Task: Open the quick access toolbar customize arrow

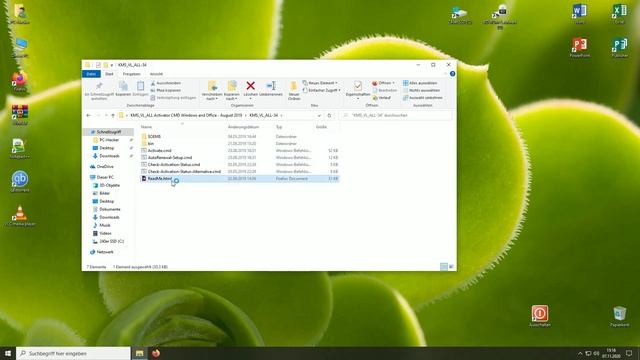Action: point(112,65)
